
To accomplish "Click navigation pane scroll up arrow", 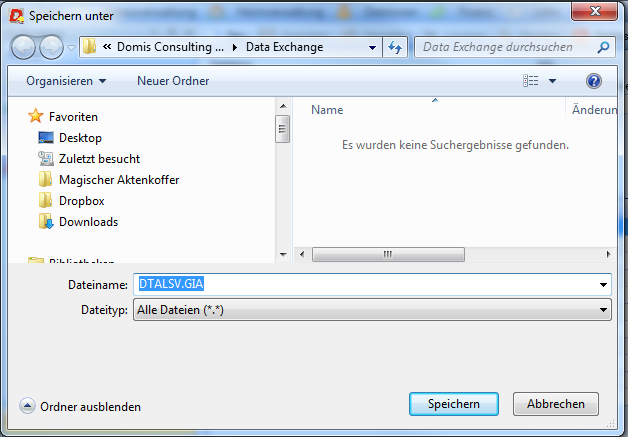I will pos(283,106).
